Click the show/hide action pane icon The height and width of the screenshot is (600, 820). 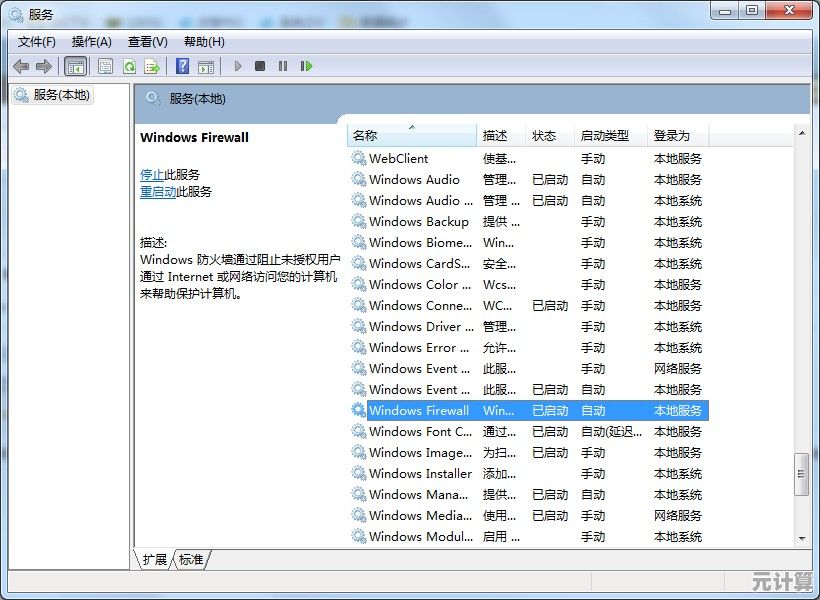[206, 66]
